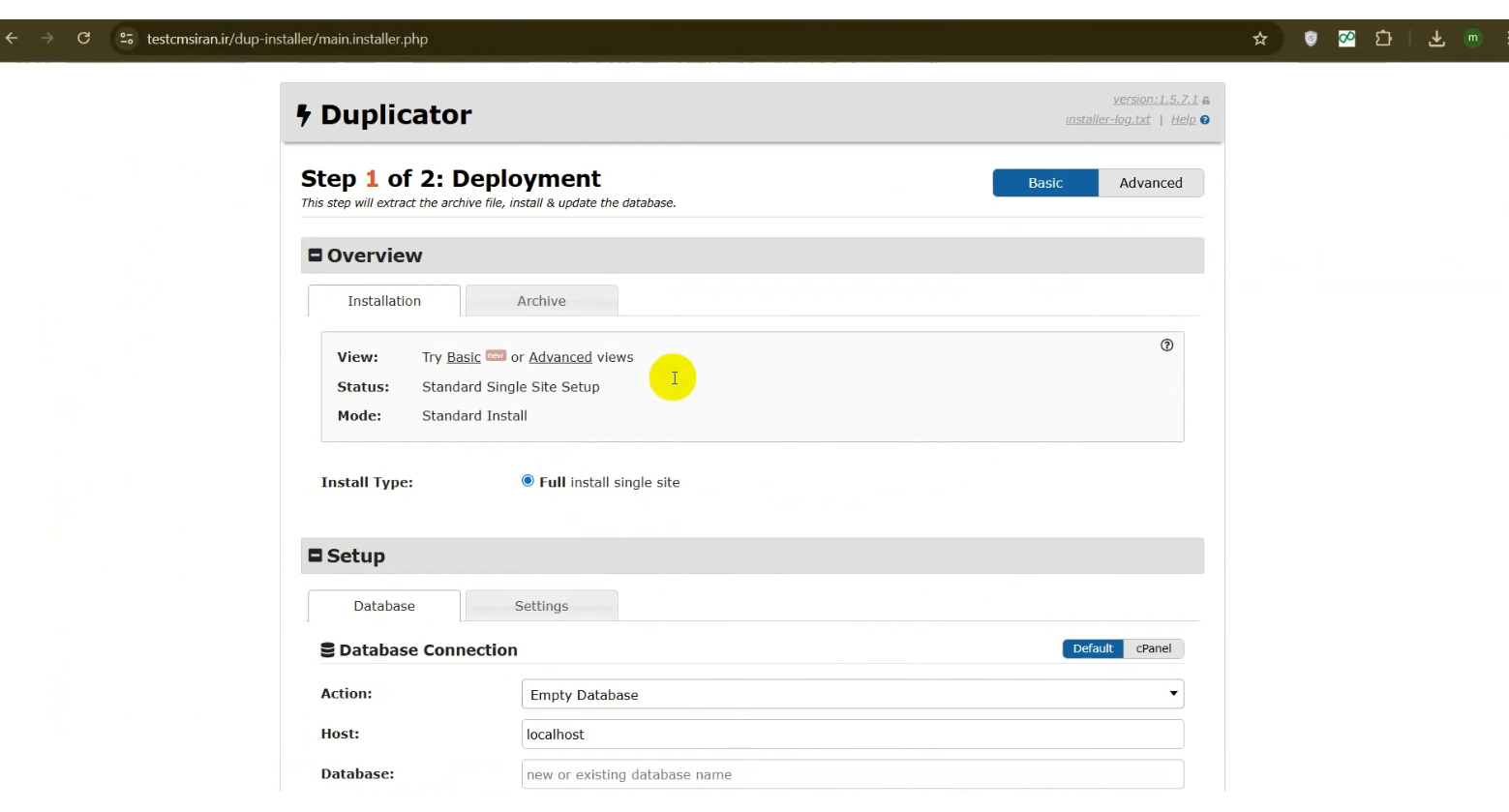Bookmark this page with the star icon
1509x812 pixels.
(x=1260, y=39)
